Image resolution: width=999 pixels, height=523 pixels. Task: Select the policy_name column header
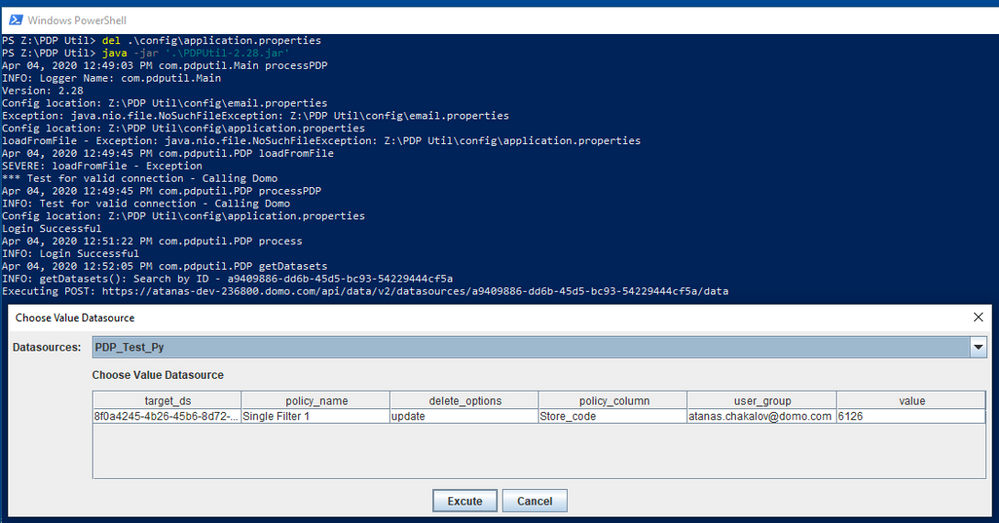(x=316, y=401)
